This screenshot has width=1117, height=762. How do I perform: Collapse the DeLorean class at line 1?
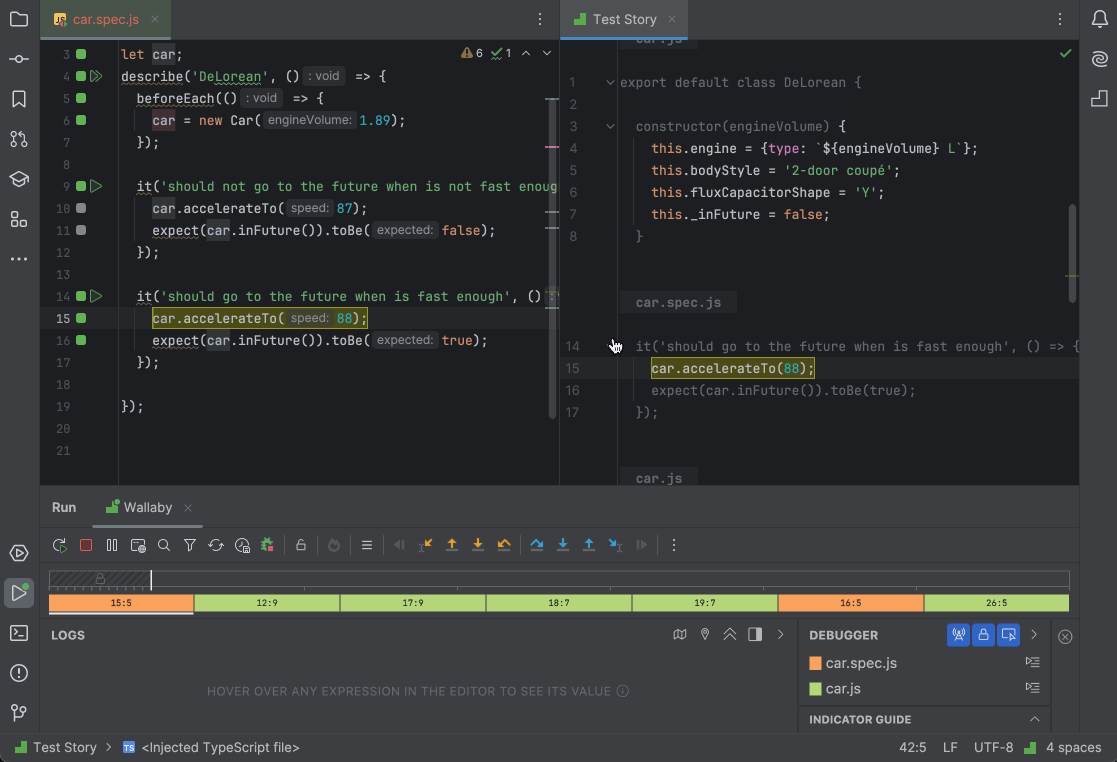[x=608, y=82]
